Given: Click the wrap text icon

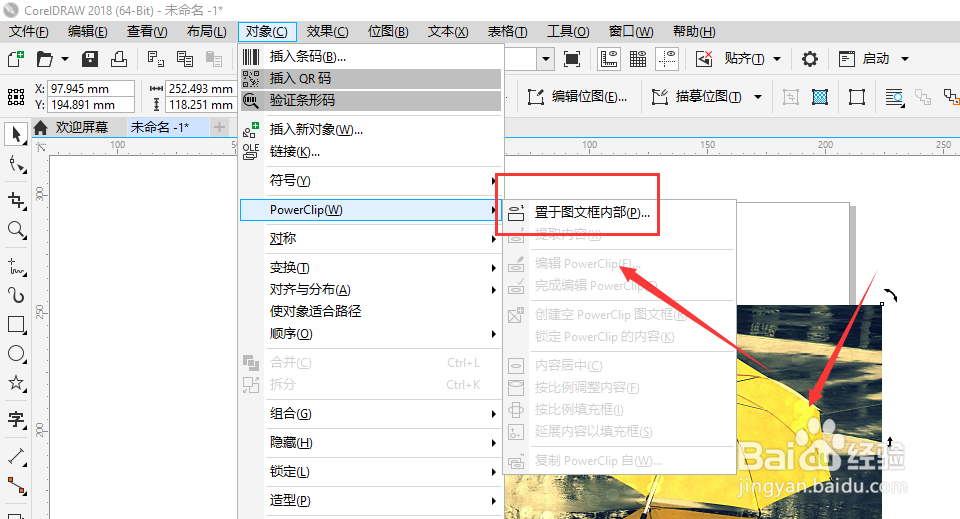Looking at the screenshot, I should click(894, 97).
